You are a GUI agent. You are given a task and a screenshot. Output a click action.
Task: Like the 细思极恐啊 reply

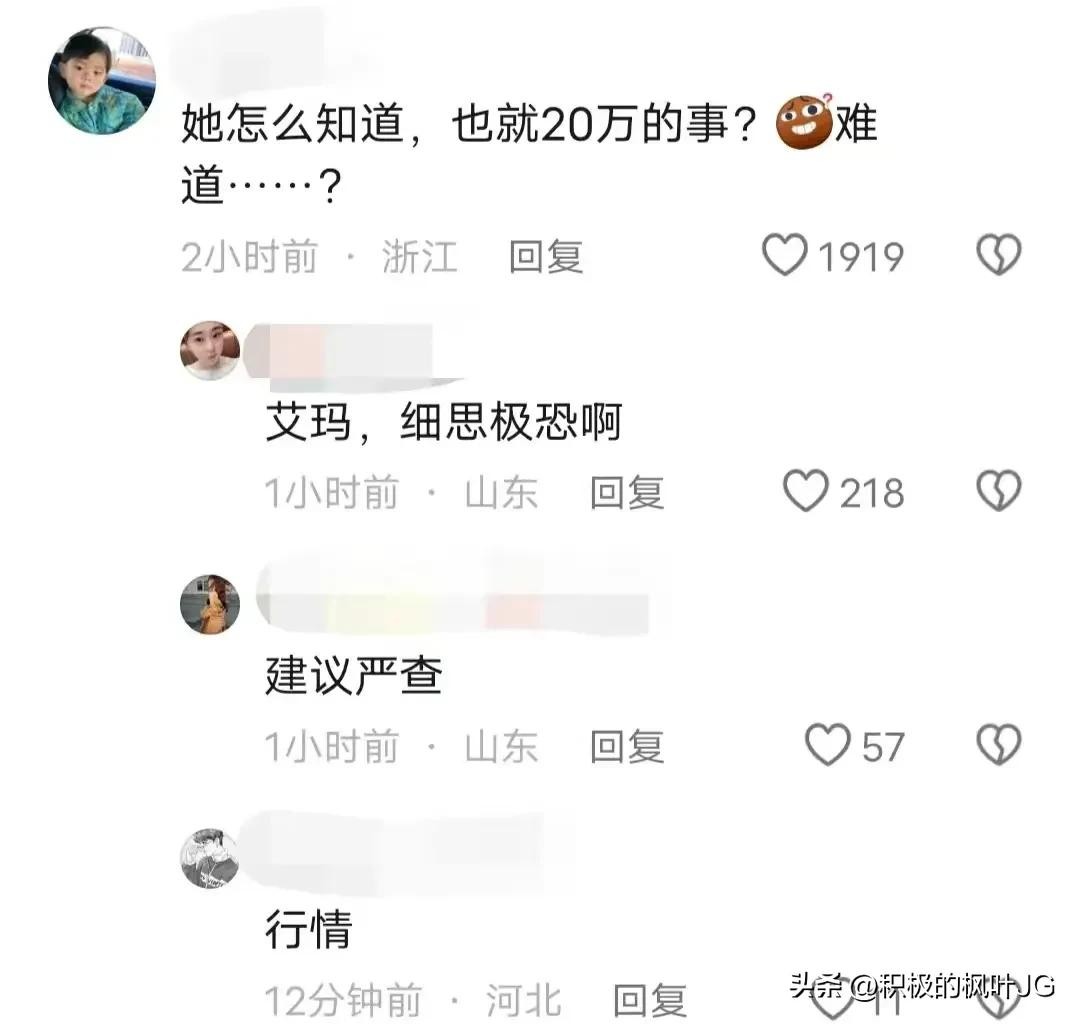[x=806, y=491]
